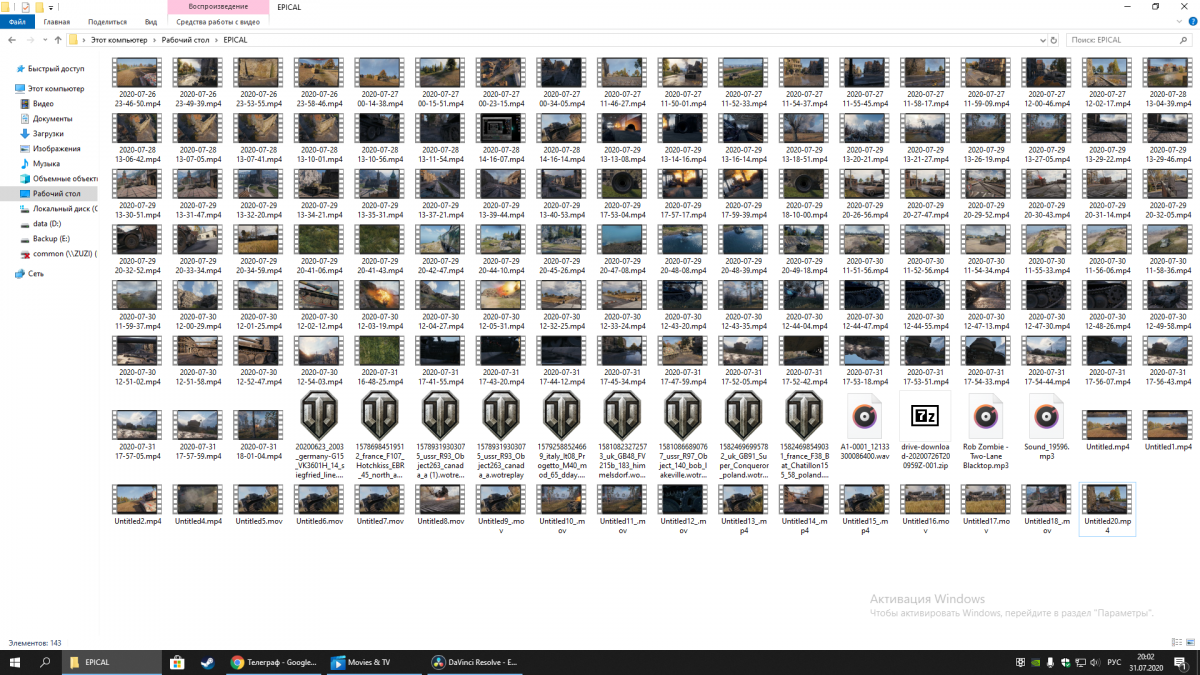The height and width of the screenshot is (675, 1200).
Task: Open the Файл menu
Action: coord(17,21)
